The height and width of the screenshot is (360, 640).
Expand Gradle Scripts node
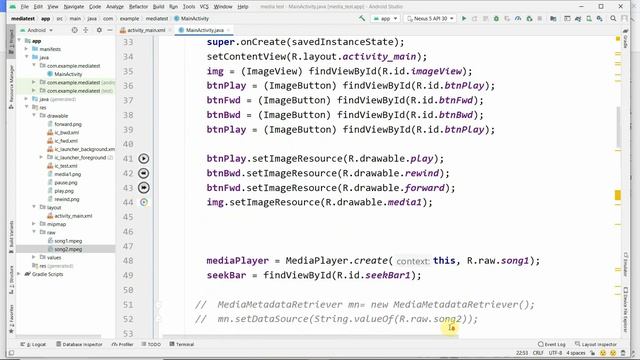20,274
